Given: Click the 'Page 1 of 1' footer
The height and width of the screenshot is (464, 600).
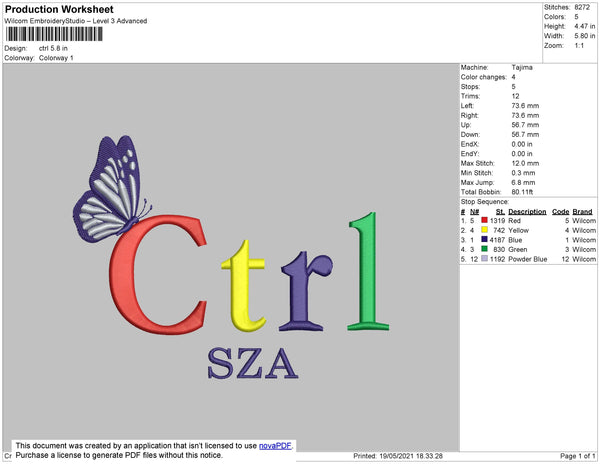Looking at the screenshot, I should (x=577, y=456).
